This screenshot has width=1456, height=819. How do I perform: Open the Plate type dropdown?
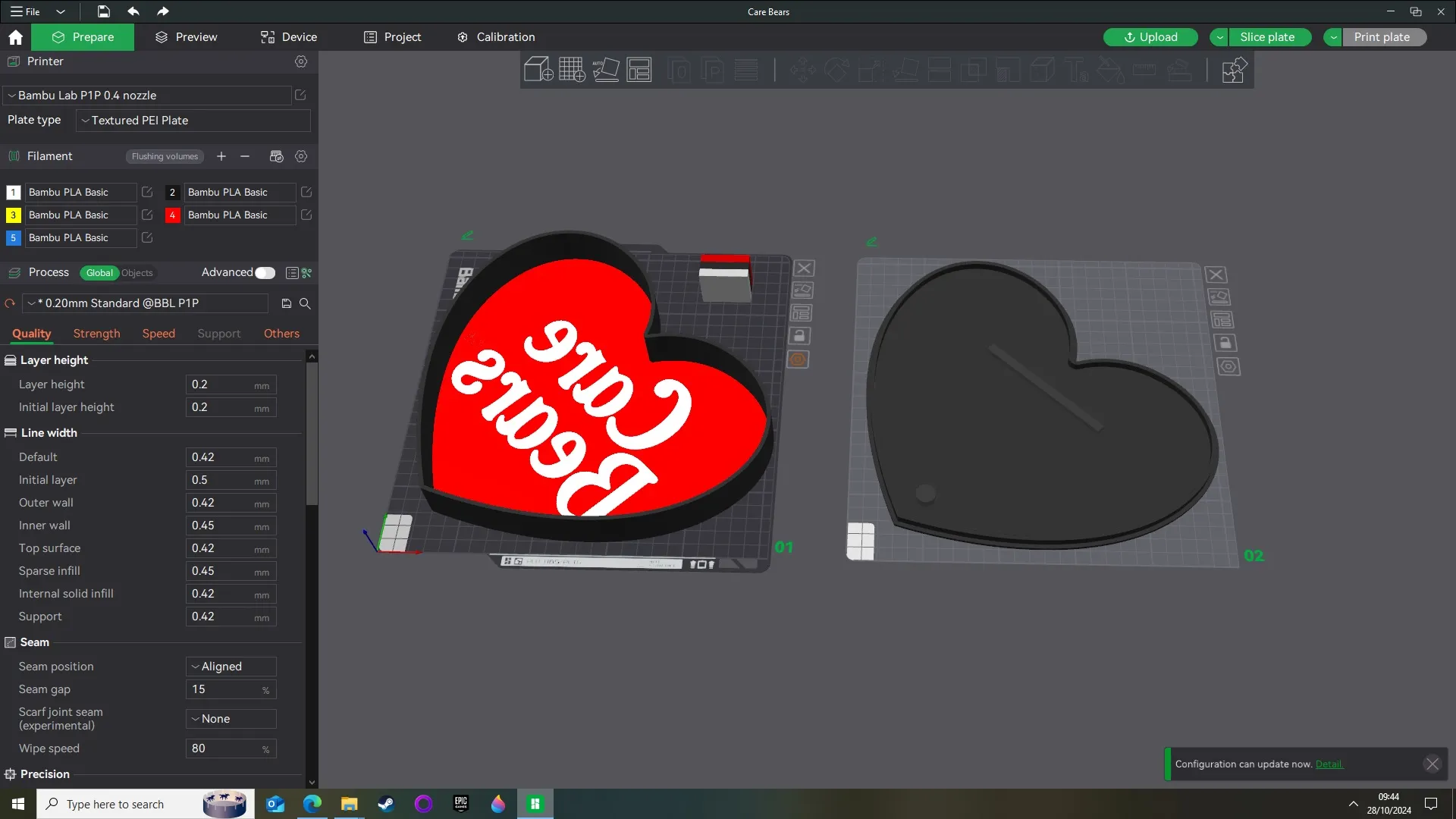[x=193, y=121]
